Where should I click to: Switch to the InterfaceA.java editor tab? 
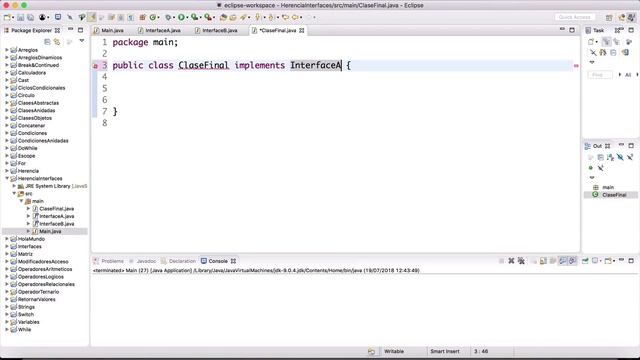pos(163,31)
